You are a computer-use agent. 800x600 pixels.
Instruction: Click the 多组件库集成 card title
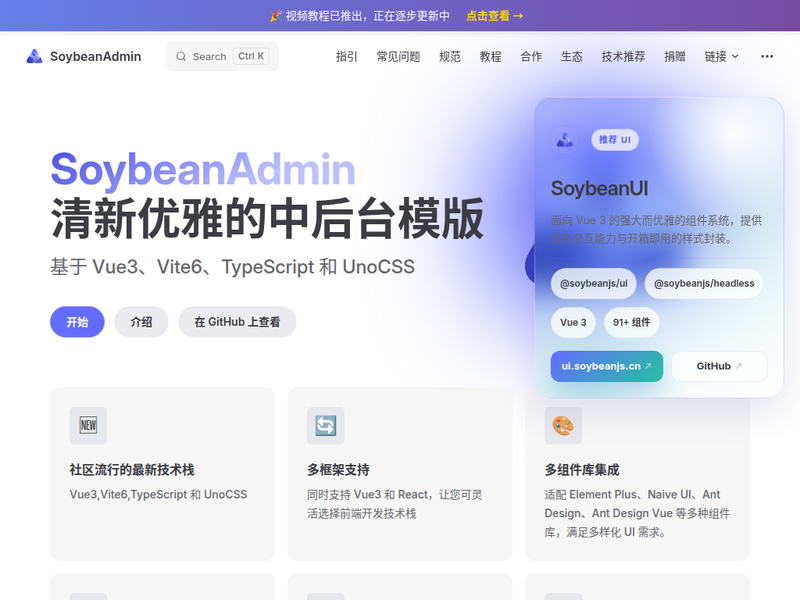582,470
